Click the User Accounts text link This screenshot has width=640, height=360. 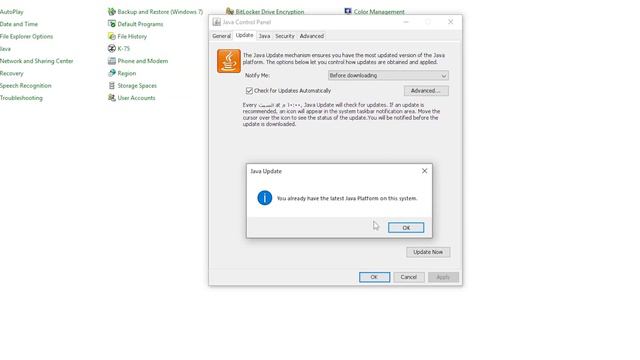point(136,98)
